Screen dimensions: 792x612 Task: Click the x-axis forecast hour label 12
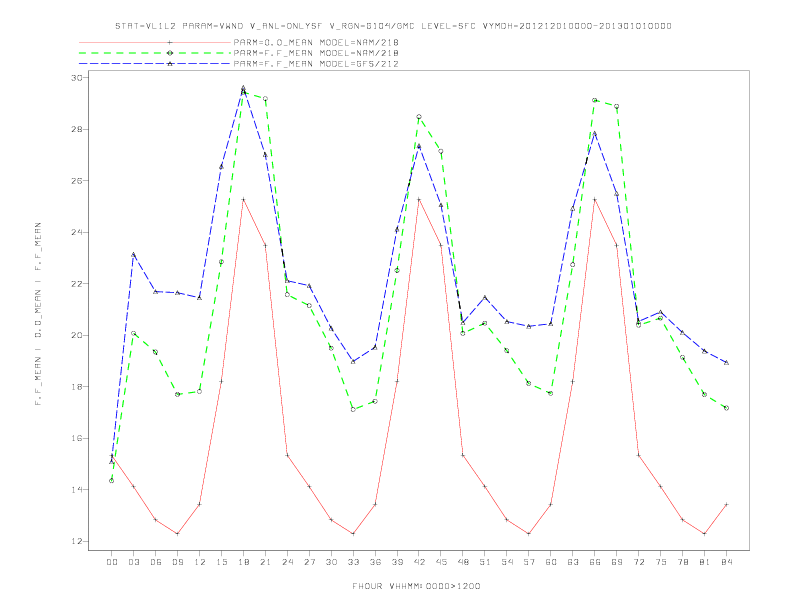[x=200, y=562]
